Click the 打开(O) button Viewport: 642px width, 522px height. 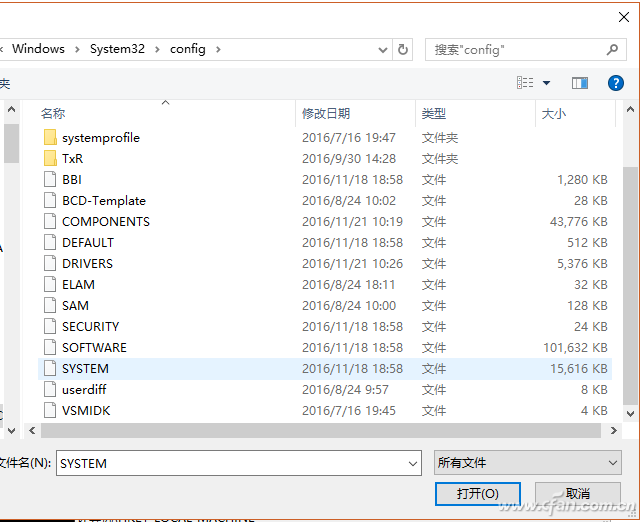(478, 494)
